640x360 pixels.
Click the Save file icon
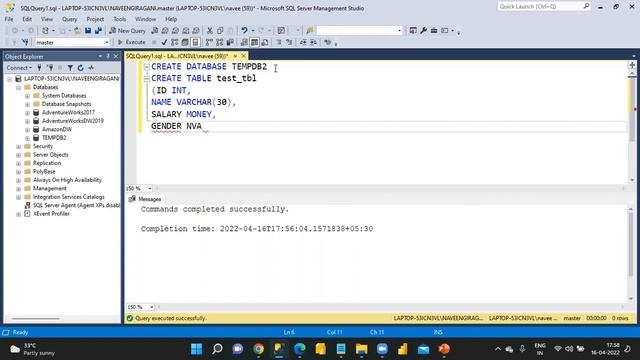click(x=88, y=31)
